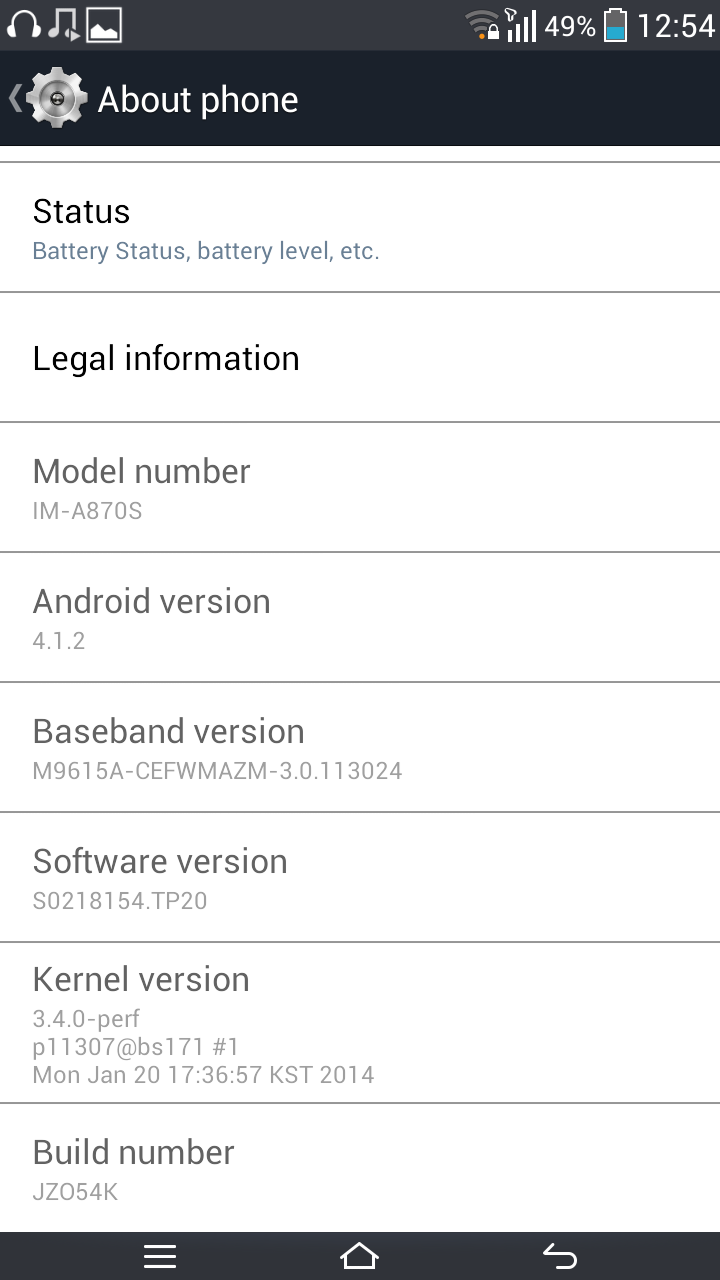Select the Kernel version entry
This screenshot has height=1280, width=720.
coord(360,1023)
